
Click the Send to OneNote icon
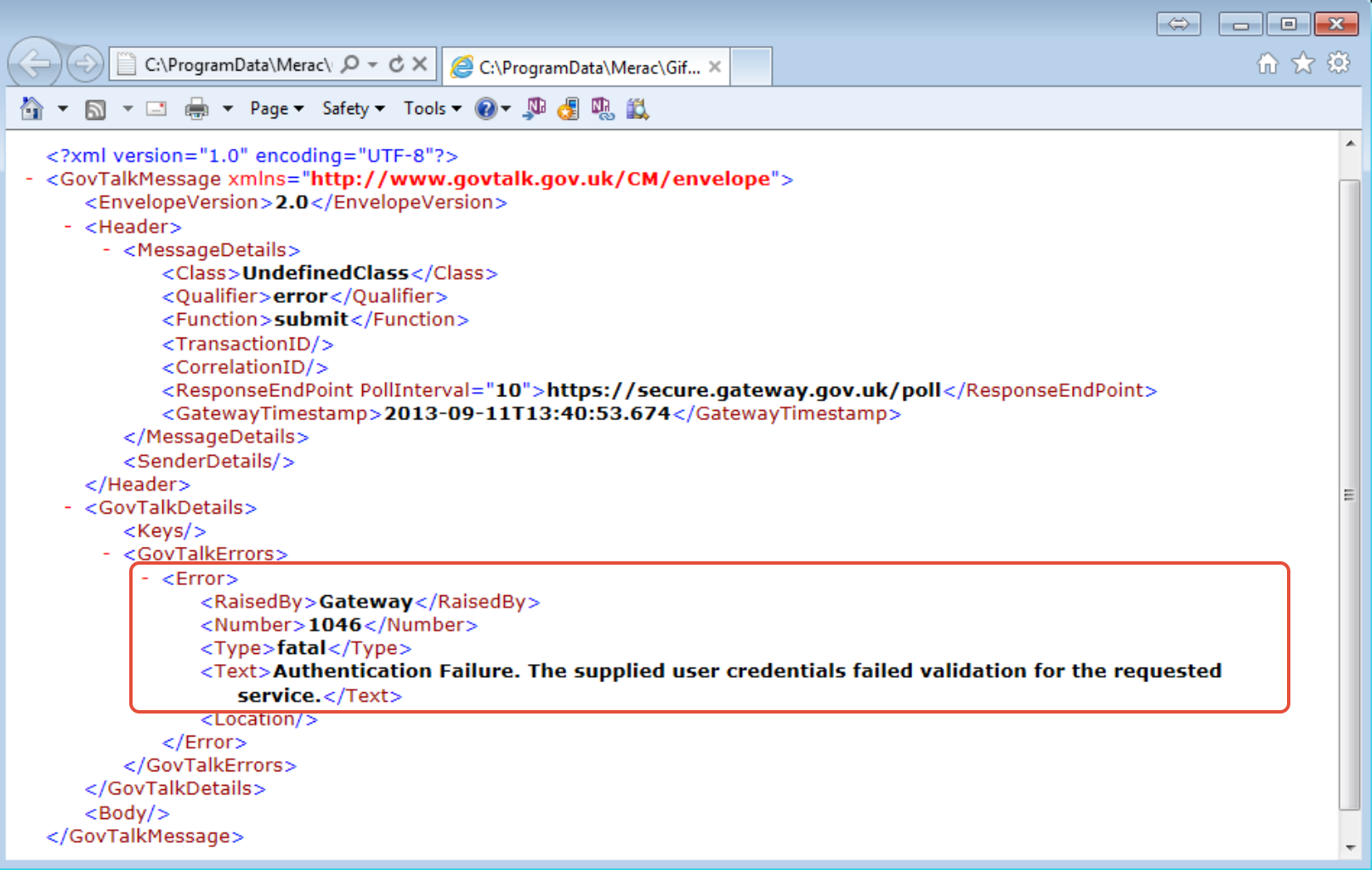535,109
